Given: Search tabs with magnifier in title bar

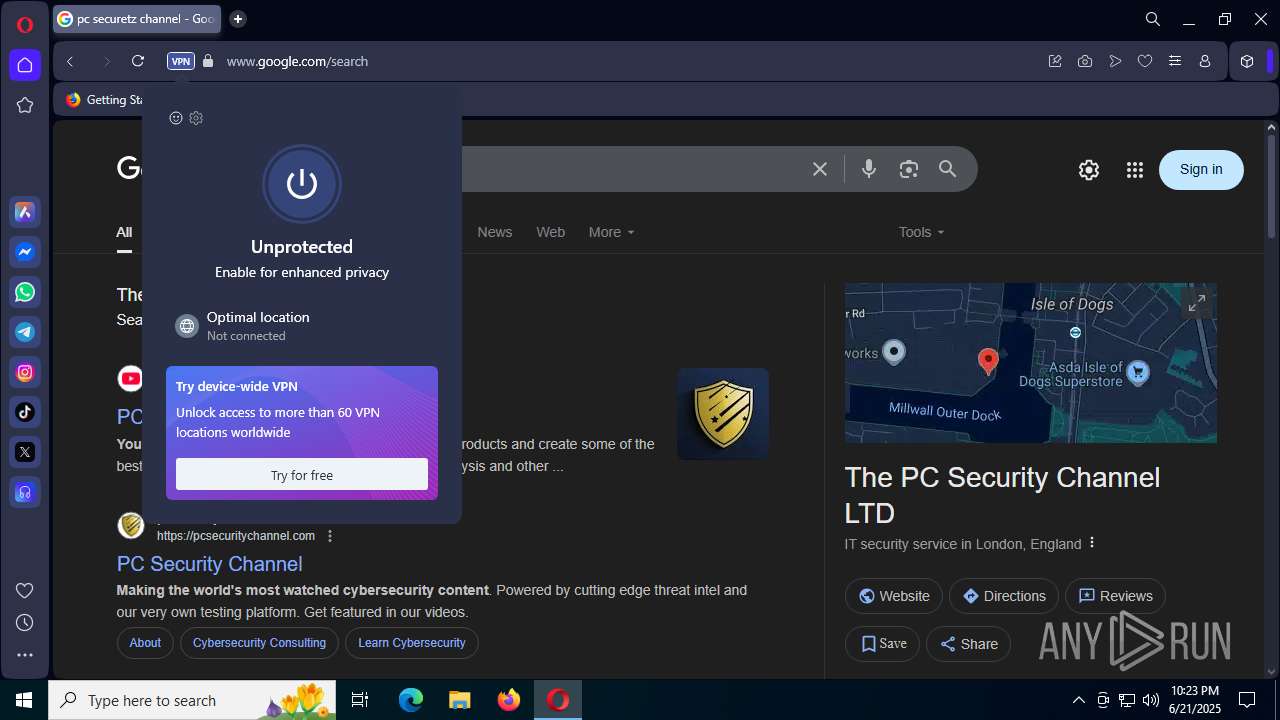Looking at the screenshot, I should 1152,19.
